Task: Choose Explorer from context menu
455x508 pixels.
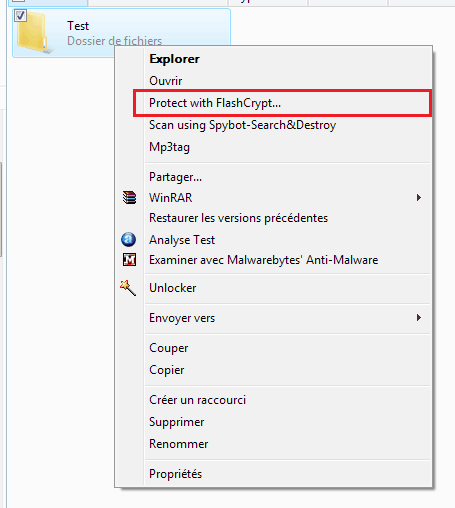Action: (x=174, y=59)
